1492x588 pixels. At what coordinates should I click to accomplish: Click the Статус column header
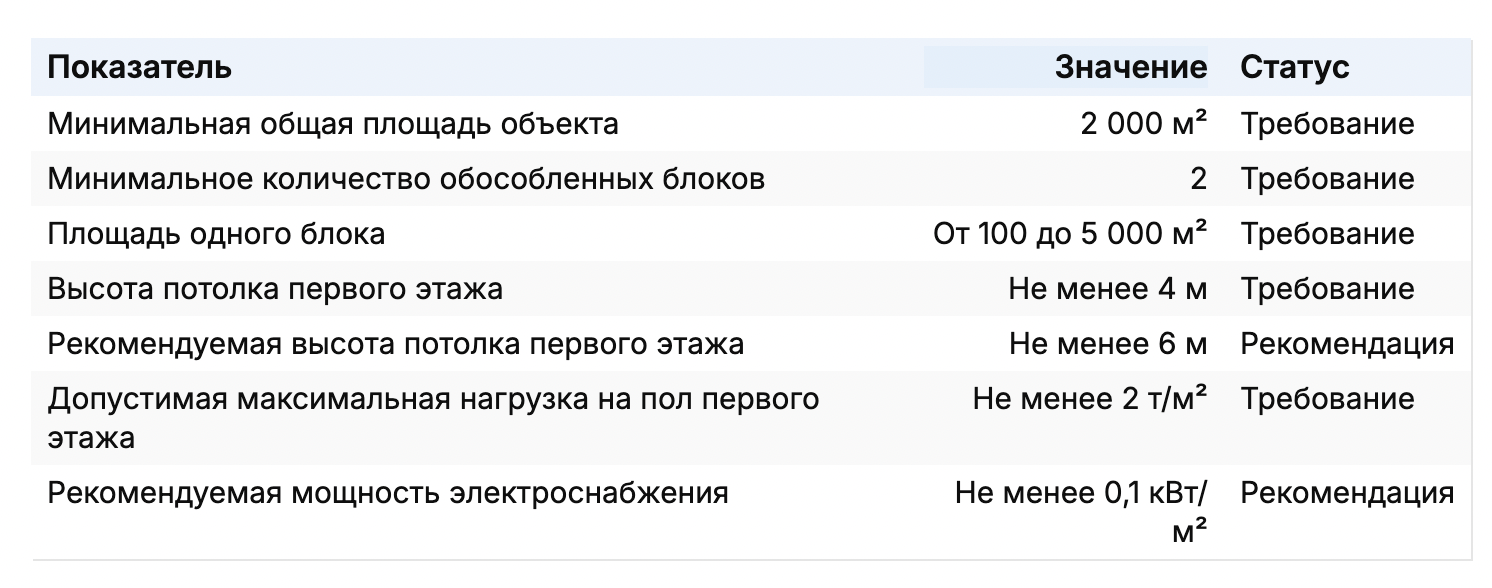pyautogui.click(x=1295, y=67)
